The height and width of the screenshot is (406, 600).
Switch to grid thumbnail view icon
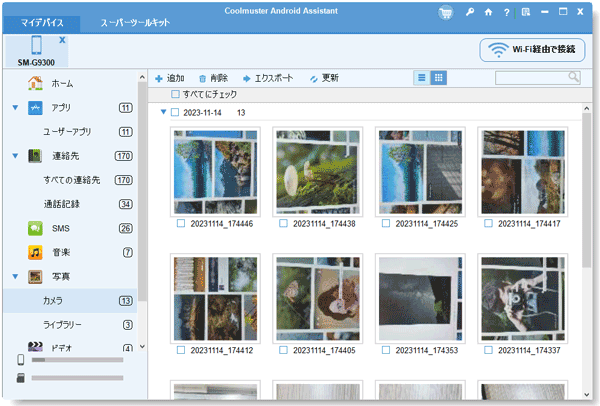439,78
